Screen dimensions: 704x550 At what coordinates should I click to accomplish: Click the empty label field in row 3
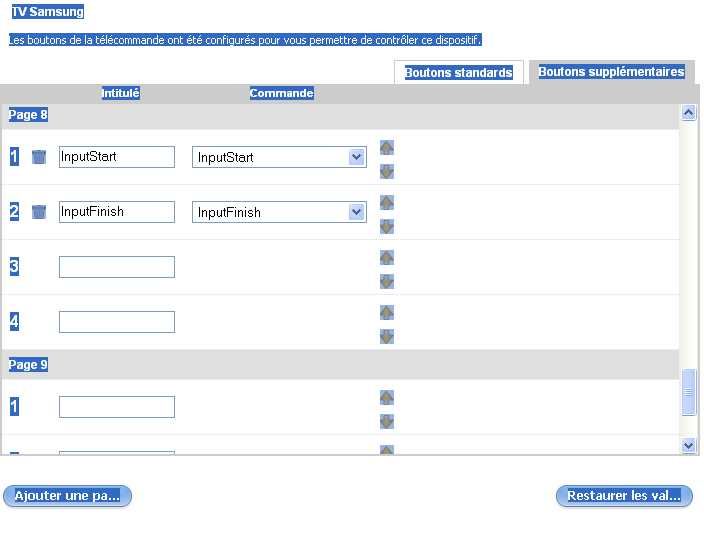[117, 267]
